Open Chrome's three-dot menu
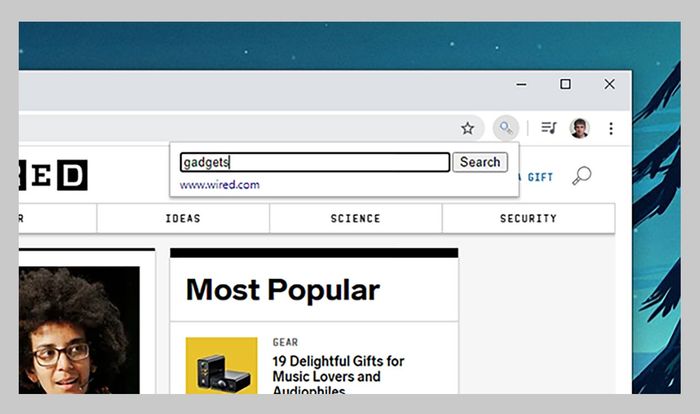Viewport: 700px width, 414px height. coord(611,128)
